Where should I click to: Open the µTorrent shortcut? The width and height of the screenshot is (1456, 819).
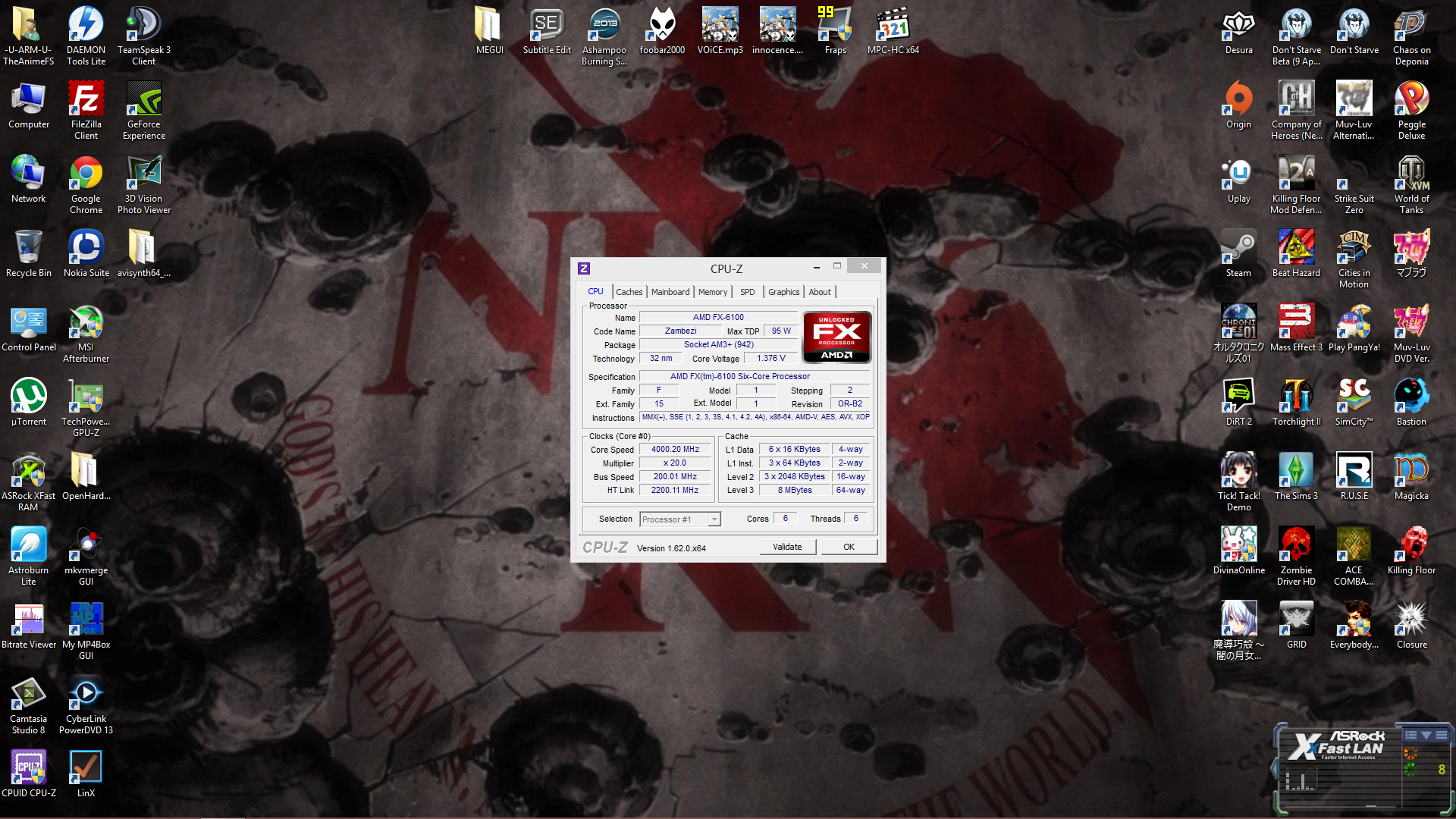pos(28,399)
